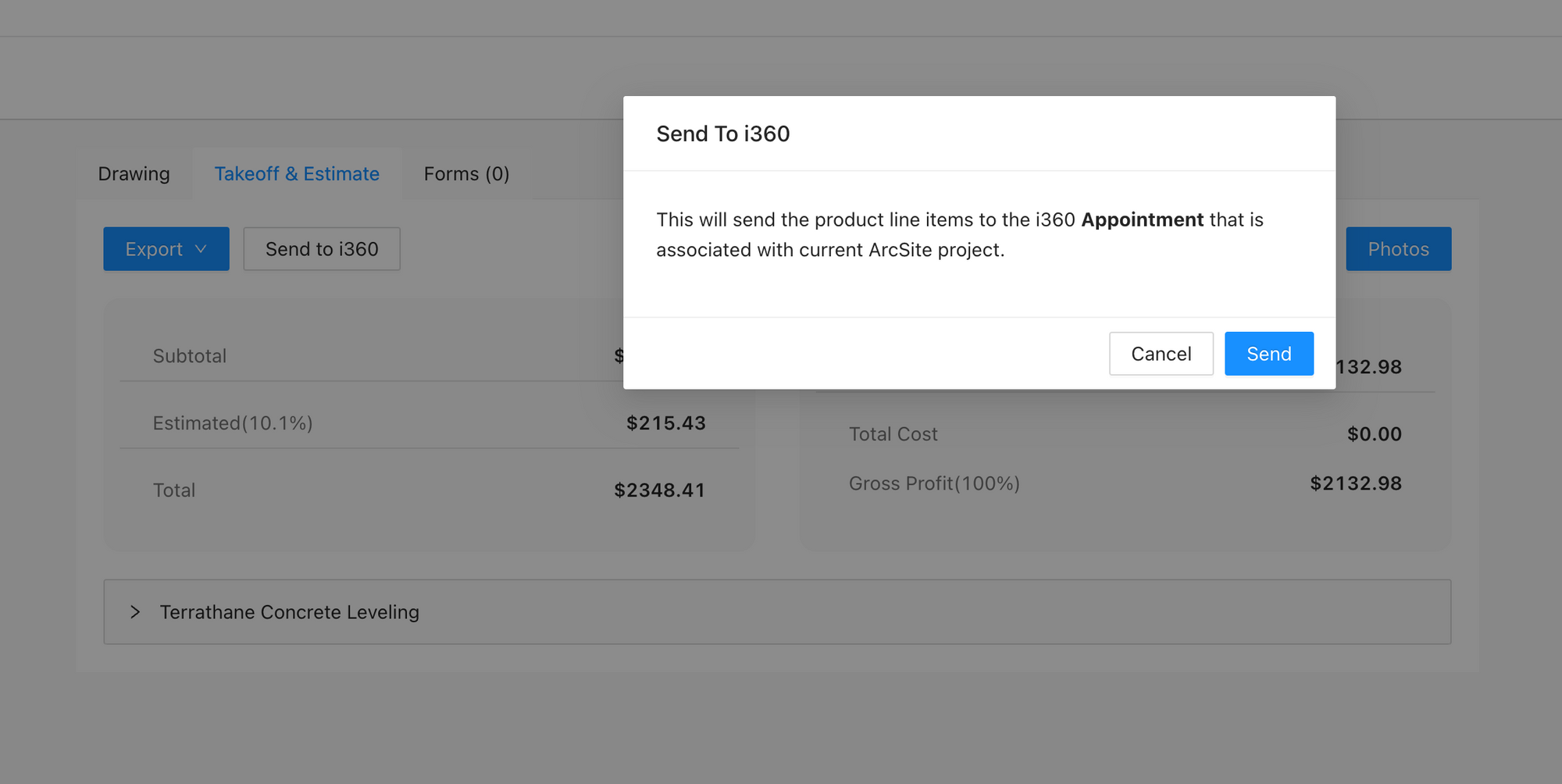Screen dimensions: 1562x784
Task: Click the Total Cost $0.00 value
Action: pos(1374,434)
